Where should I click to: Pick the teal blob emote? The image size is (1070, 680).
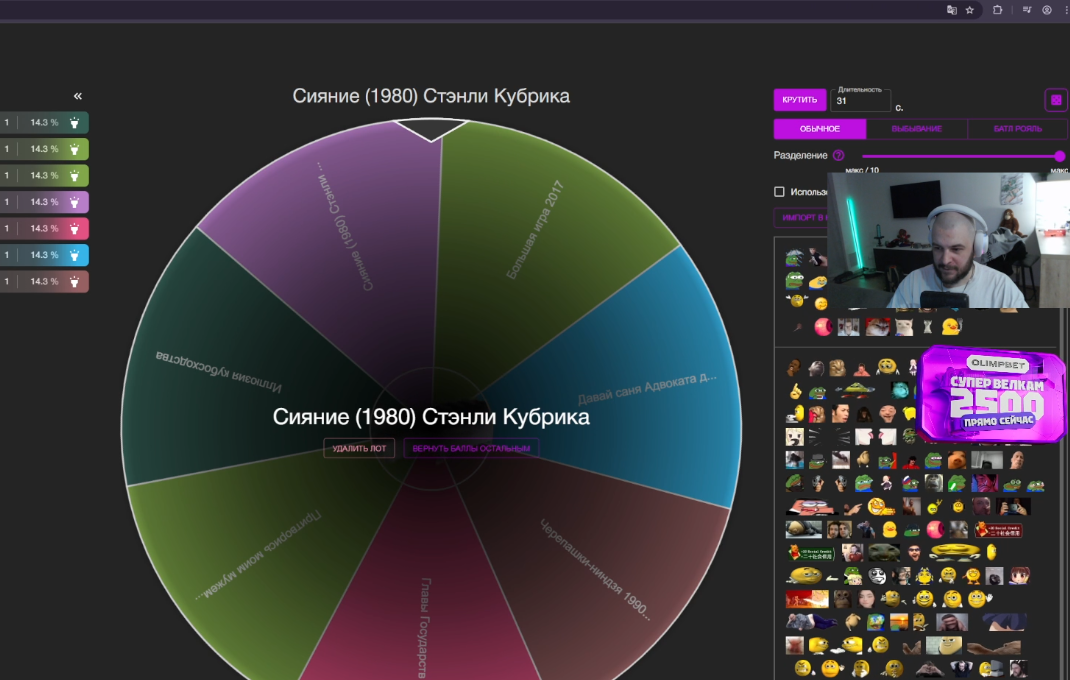(x=900, y=390)
